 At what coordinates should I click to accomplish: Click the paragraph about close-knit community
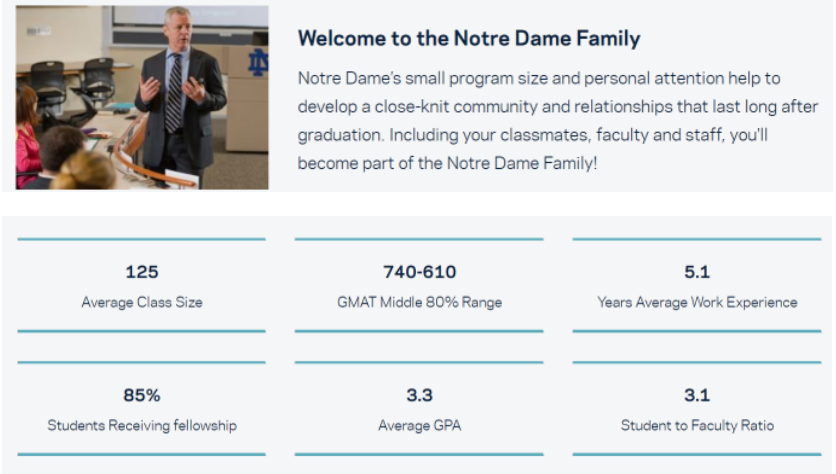tap(558, 119)
